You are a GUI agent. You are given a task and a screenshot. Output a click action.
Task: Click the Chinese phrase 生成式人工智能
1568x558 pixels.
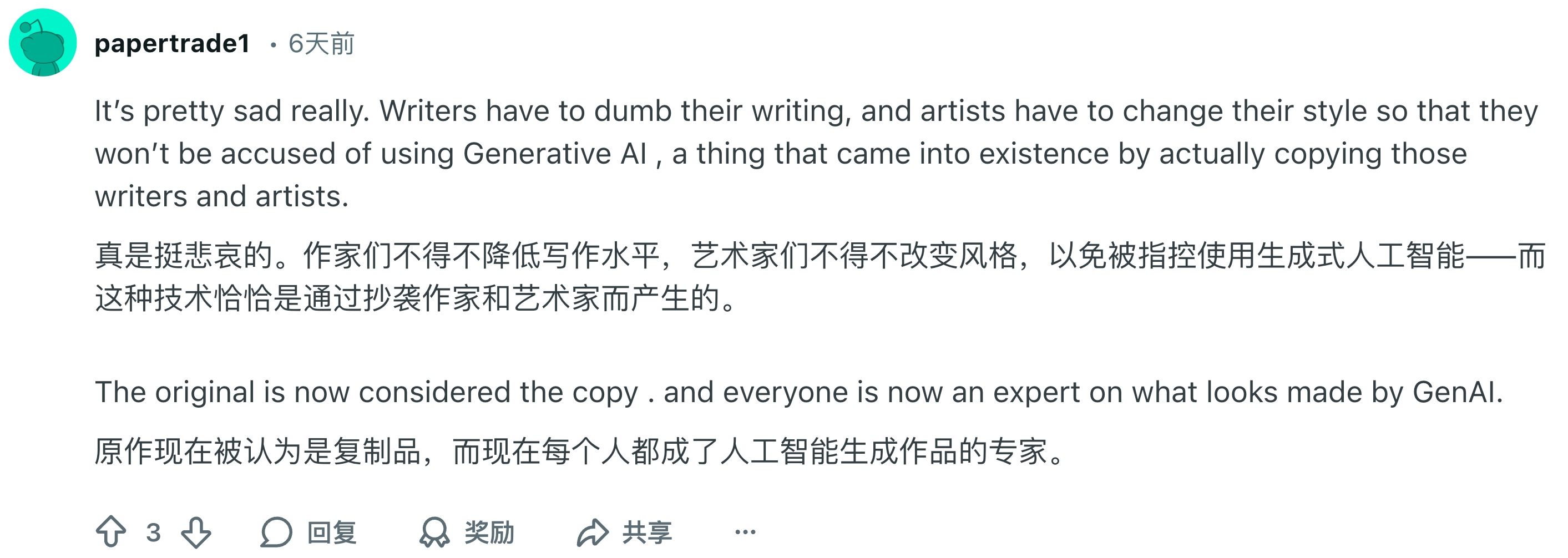1360,256
